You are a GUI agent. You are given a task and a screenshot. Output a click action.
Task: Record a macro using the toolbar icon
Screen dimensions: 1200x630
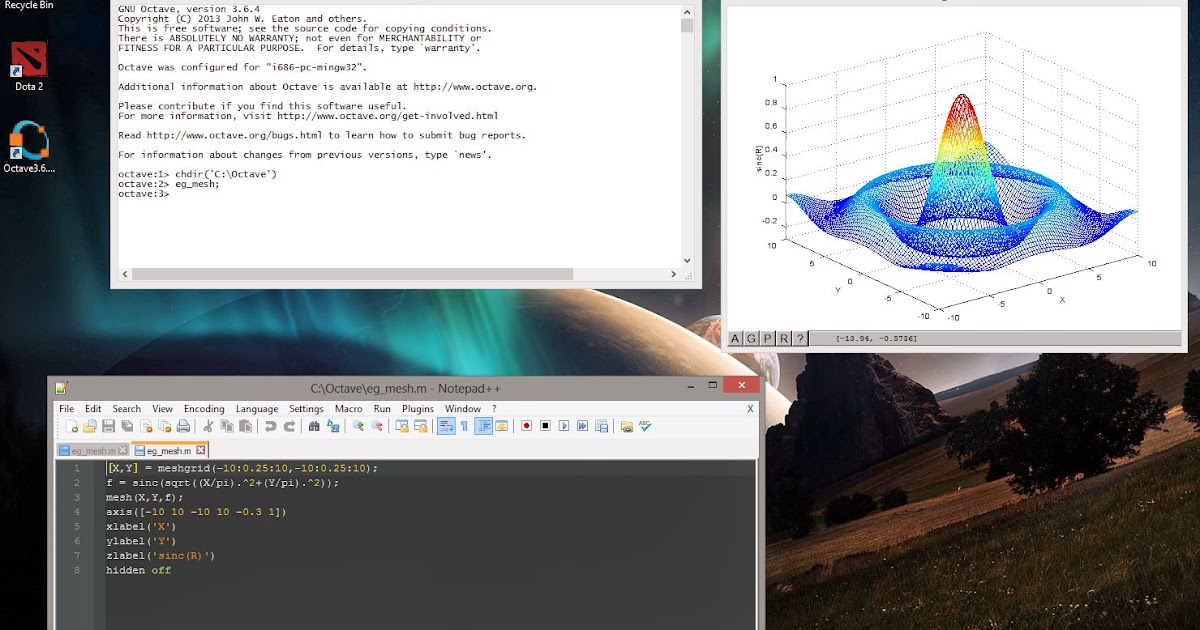[x=526, y=426]
